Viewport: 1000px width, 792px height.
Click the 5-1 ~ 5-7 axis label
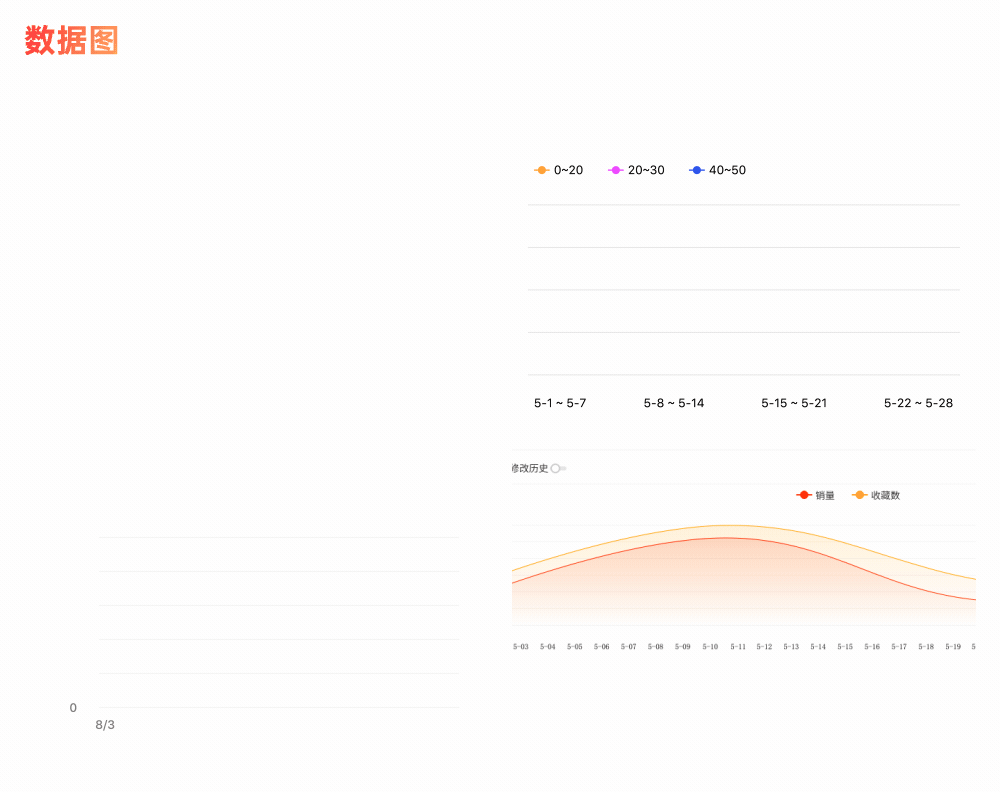click(560, 403)
